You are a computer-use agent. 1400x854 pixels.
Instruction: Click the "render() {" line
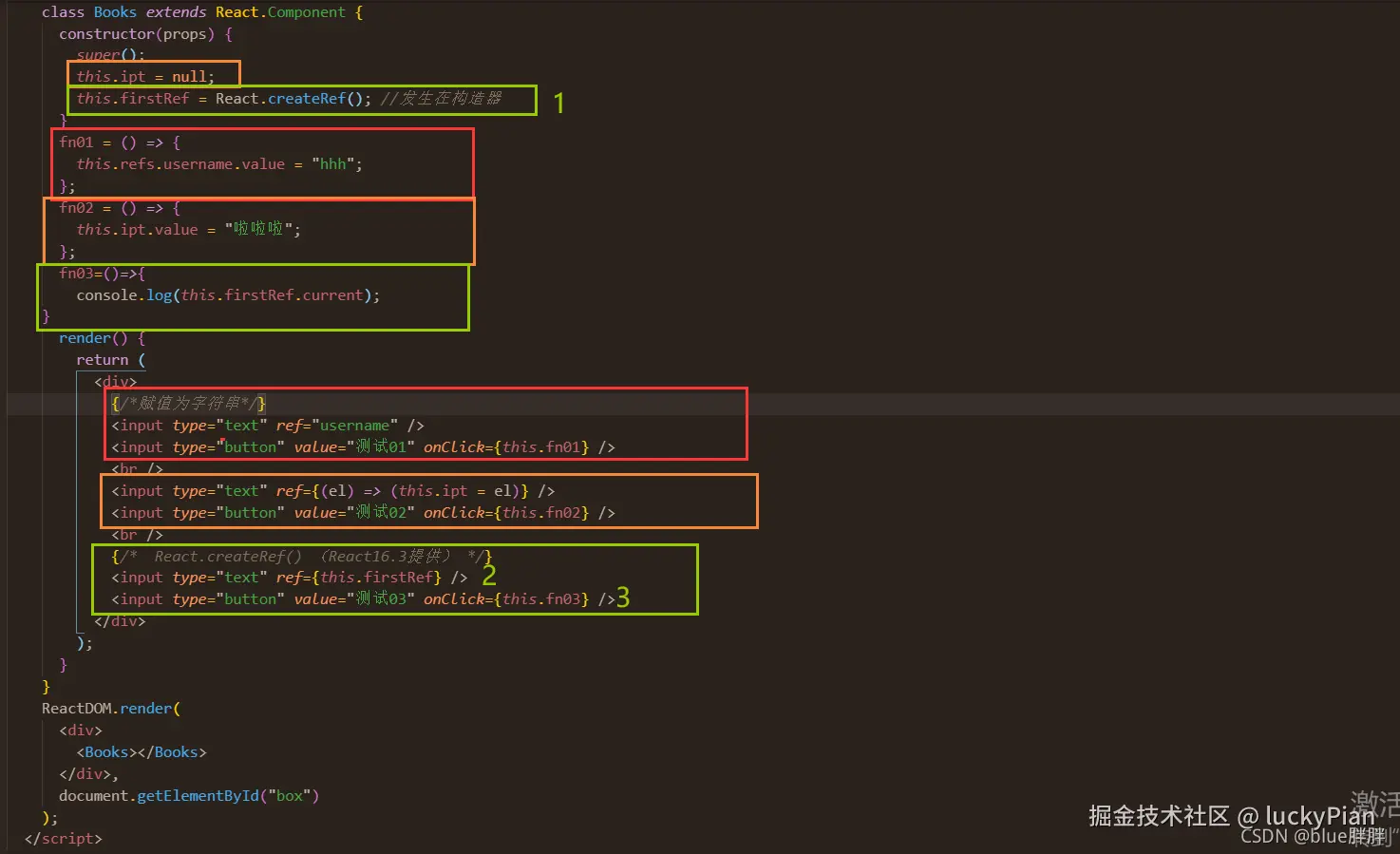click(x=102, y=338)
